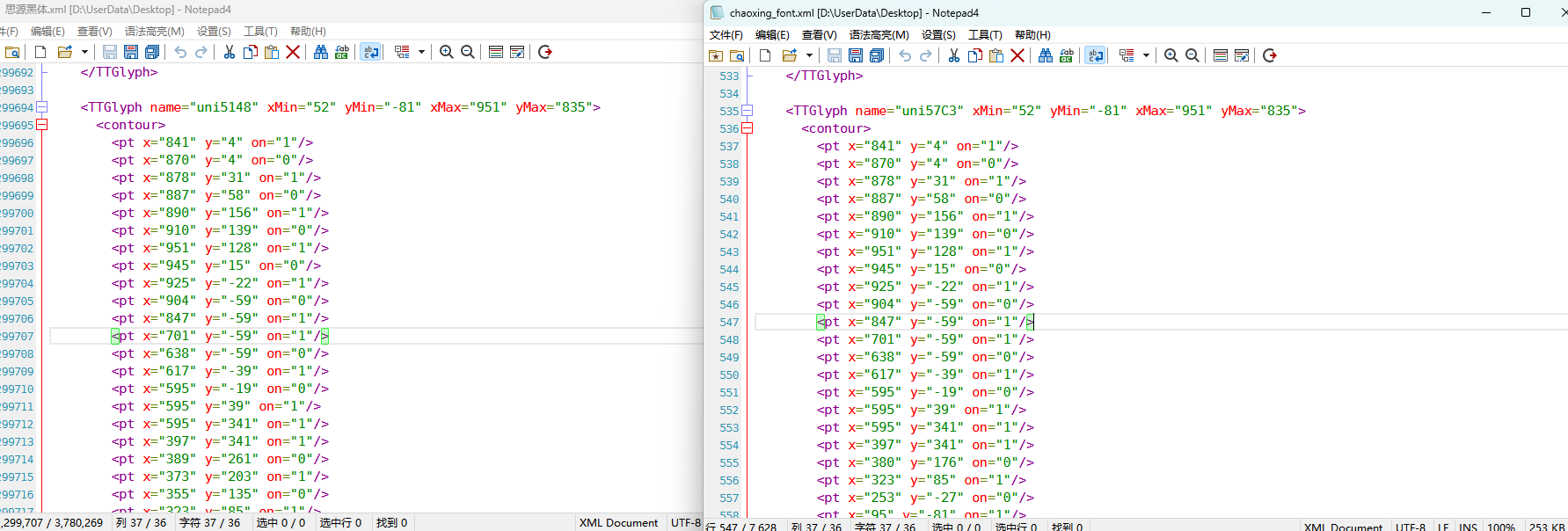Open 查看(V) menu in chaoxing_font.xml window
The image size is (1568, 531).
[x=819, y=35]
